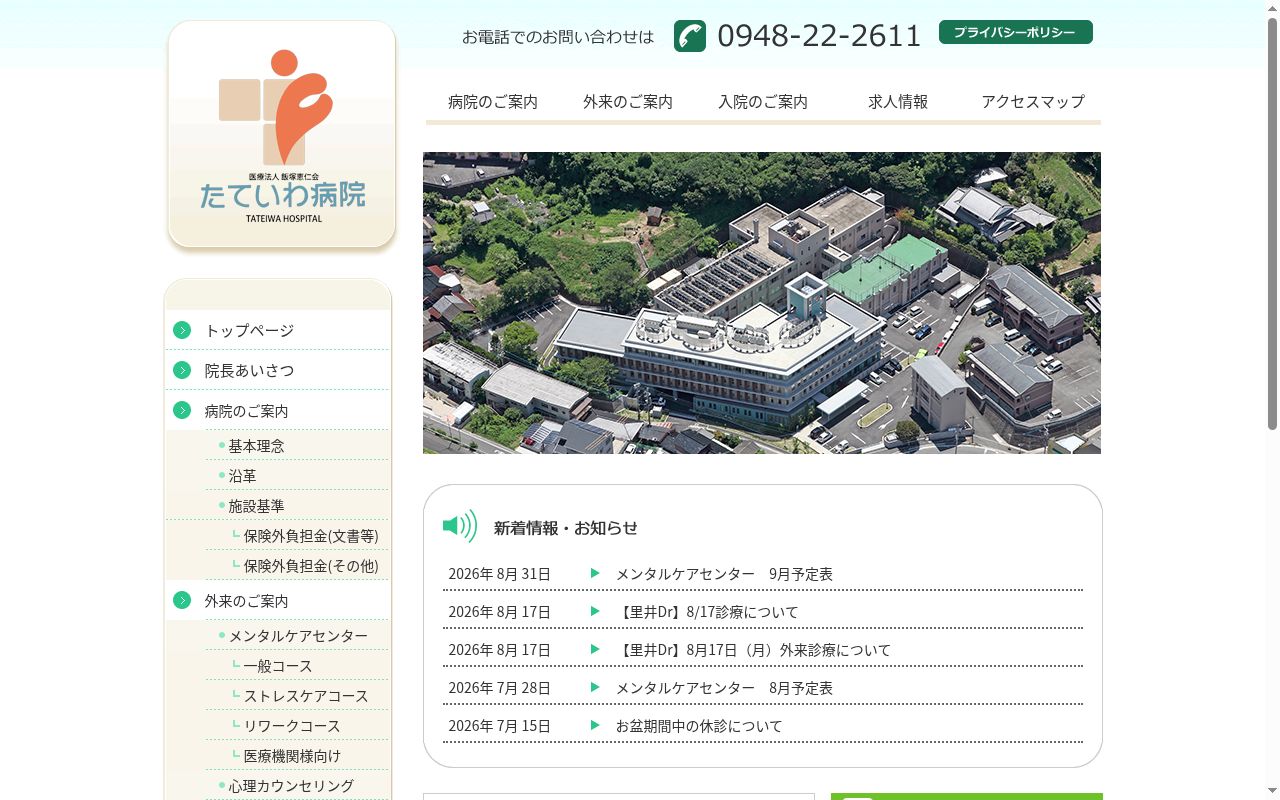
Task: Select 一般コース in the sidebar
Action: 278,666
